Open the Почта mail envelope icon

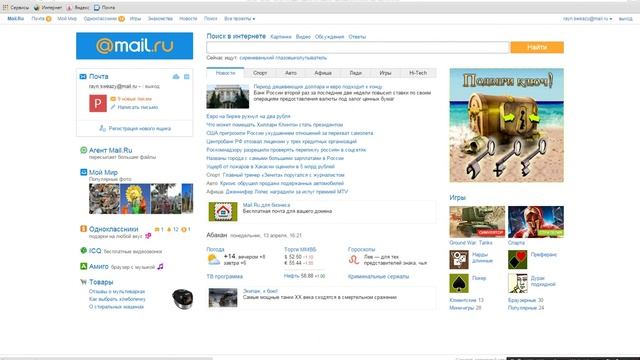tap(83, 76)
